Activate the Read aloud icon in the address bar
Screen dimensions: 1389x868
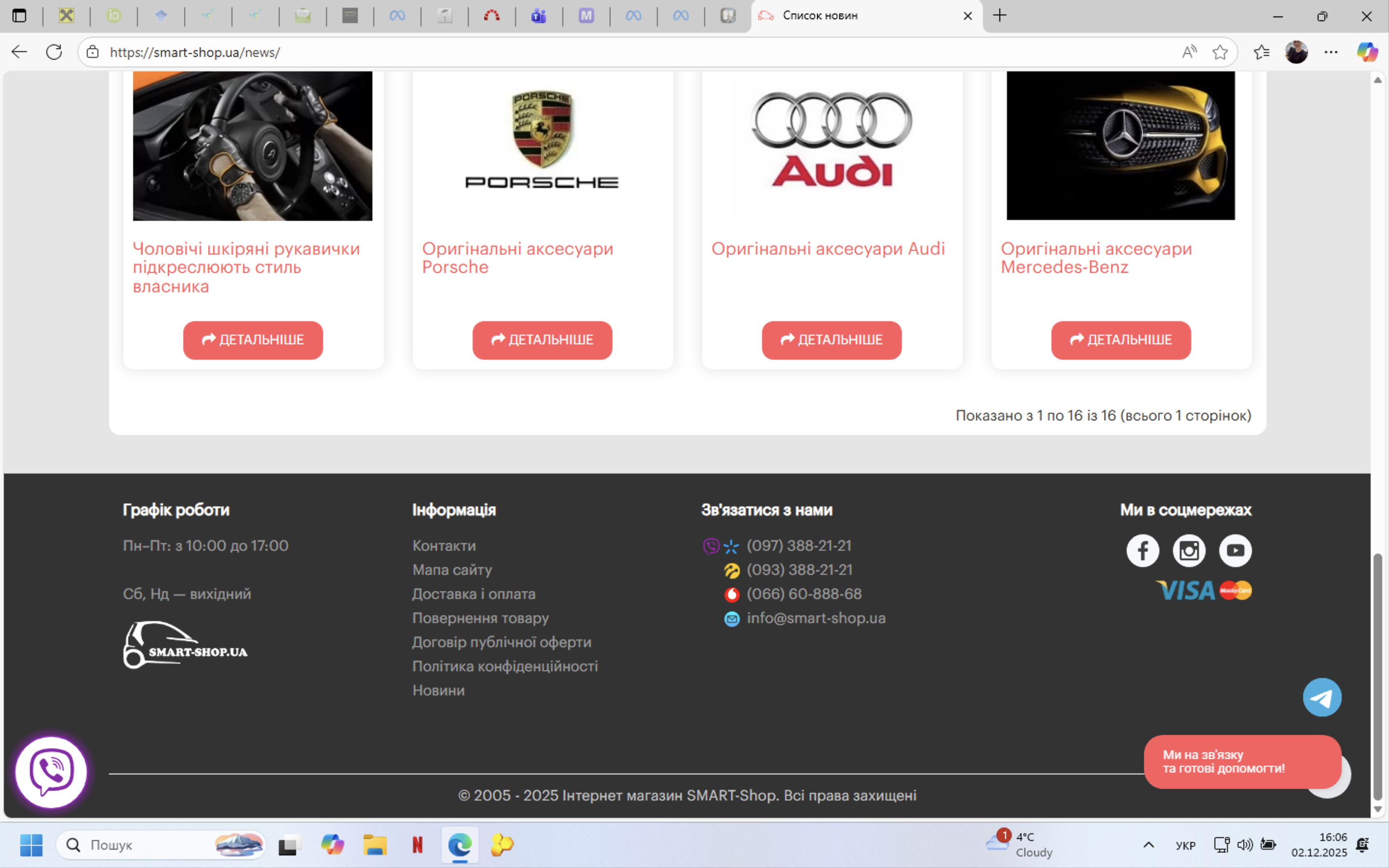tap(1189, 52)
